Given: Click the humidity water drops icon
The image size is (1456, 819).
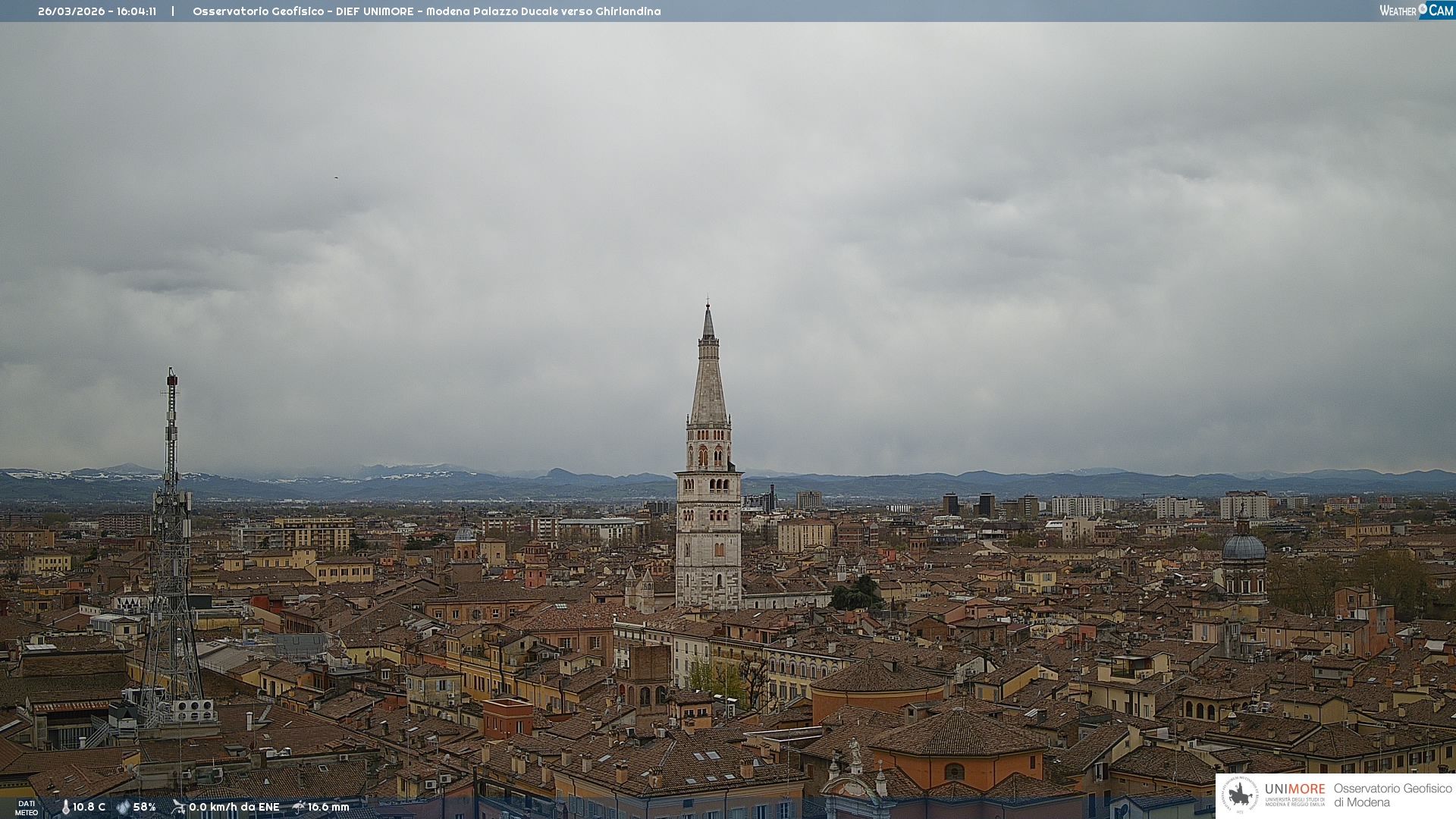Looking at the screenshot, I should (123, 807).
